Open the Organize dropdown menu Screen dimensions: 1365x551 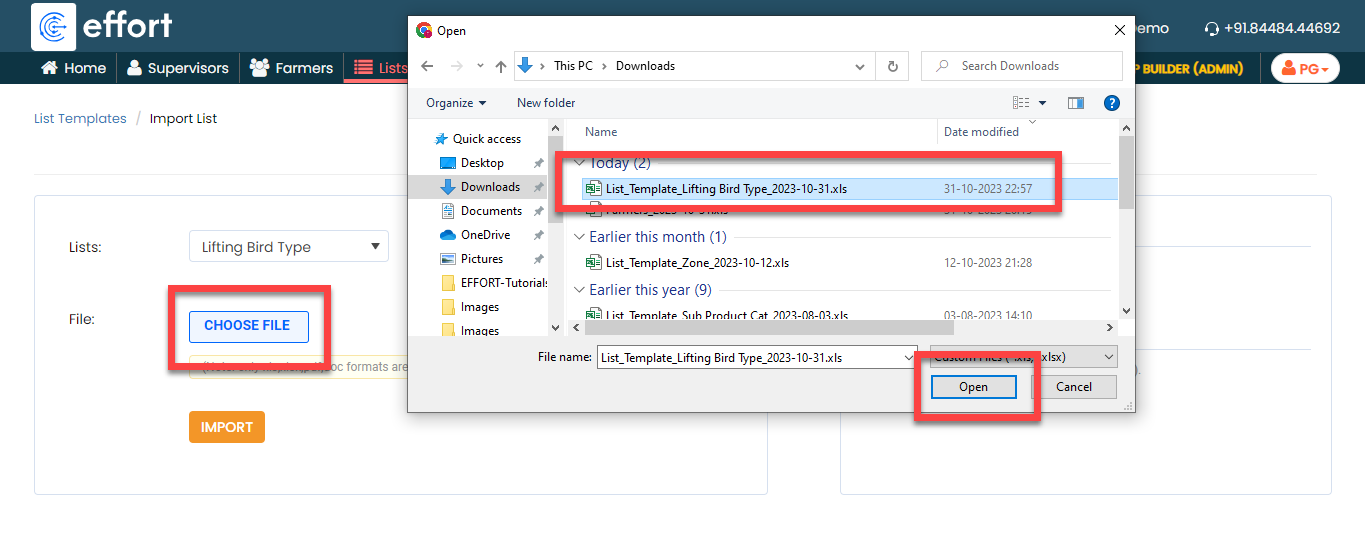tap(456, 103)
